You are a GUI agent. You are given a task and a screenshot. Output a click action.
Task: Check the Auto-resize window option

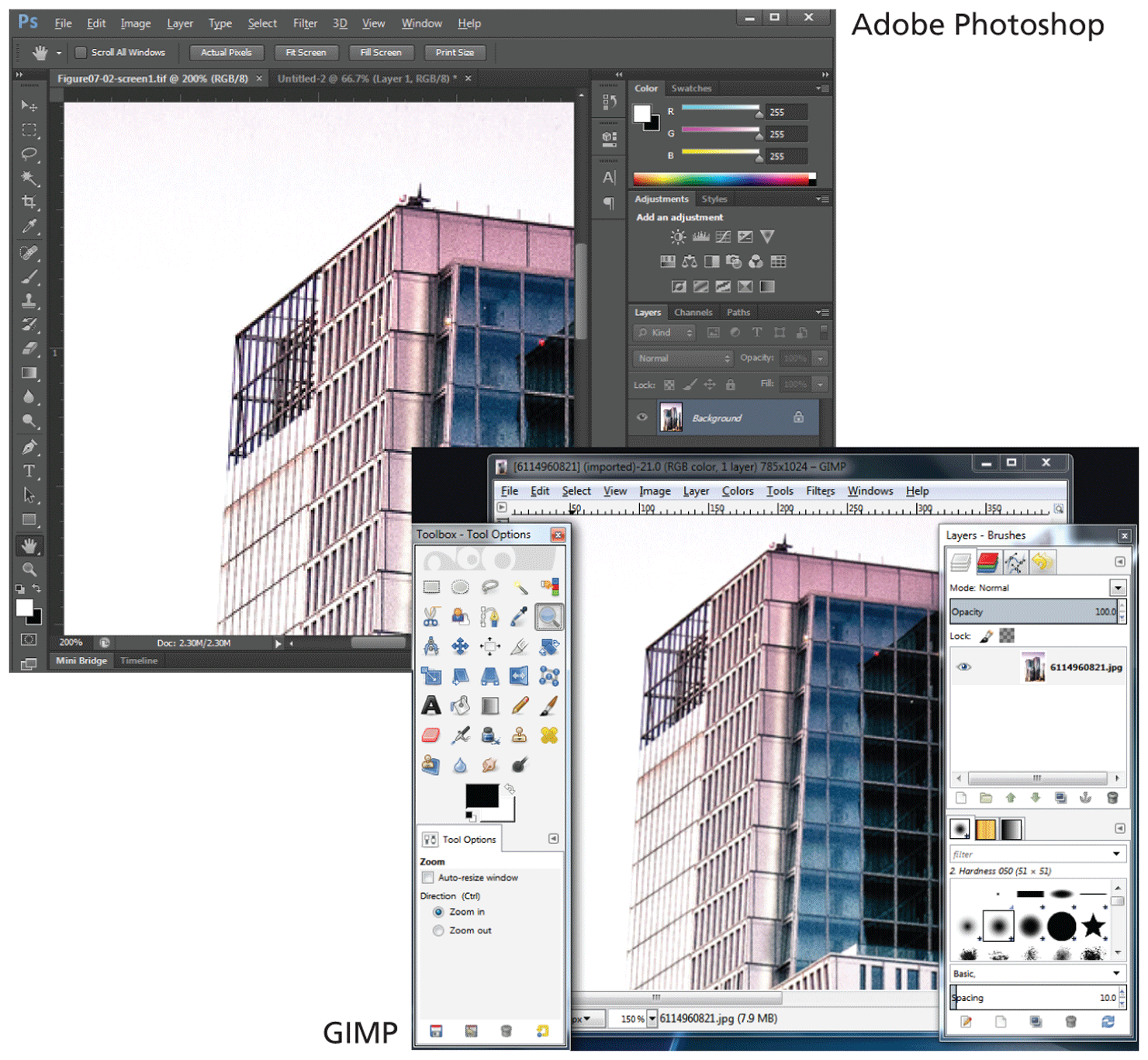[427, 878]
